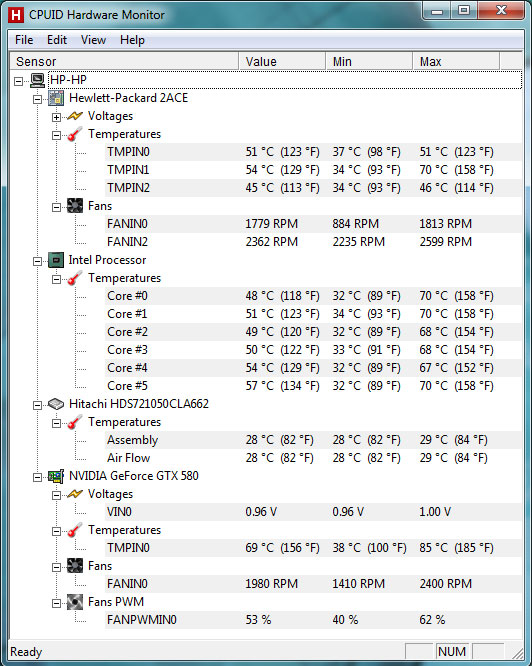This screenshot has height=666, width=532.
Task: Select the Core #1 row
Action: [x=313, y=314]
